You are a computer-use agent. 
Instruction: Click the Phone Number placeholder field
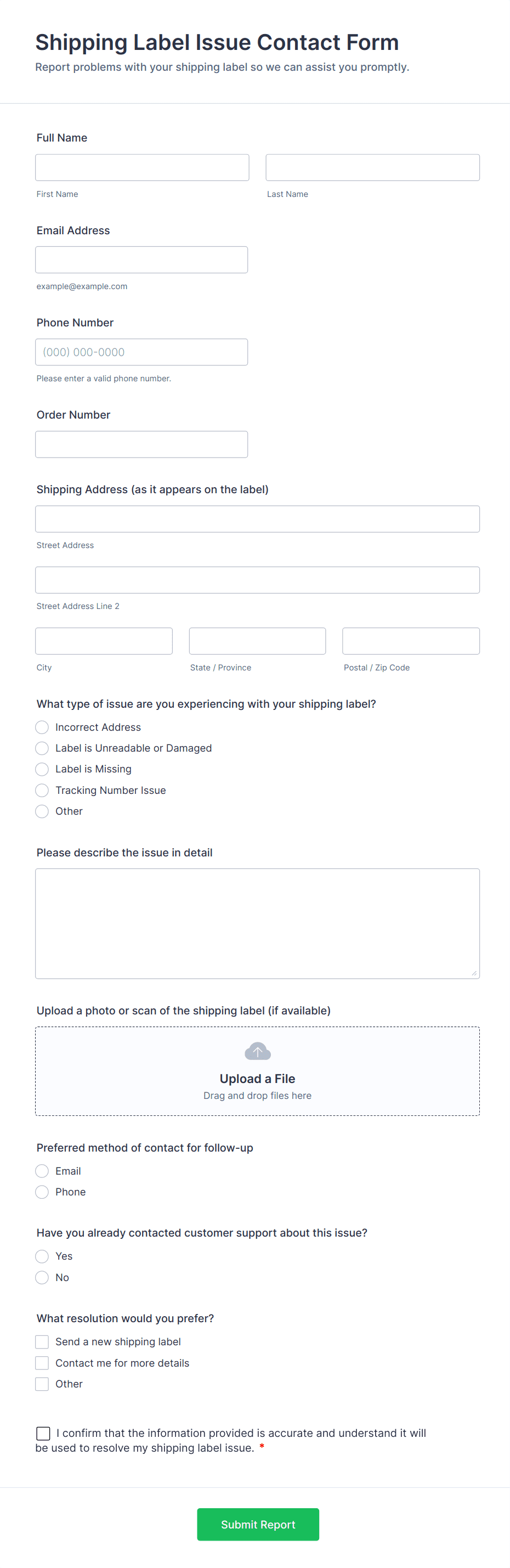pyautogui.click(x=142, y=352)
